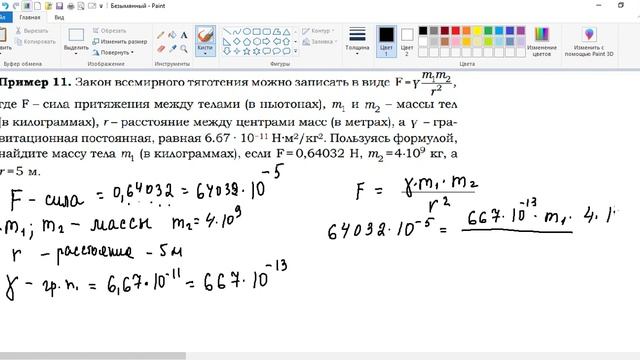Image resolution: width=640 pixels, height=360 pixels.
Task: Expand the Кисти brushes dropdown arrow
Action: tap(205, 53)
